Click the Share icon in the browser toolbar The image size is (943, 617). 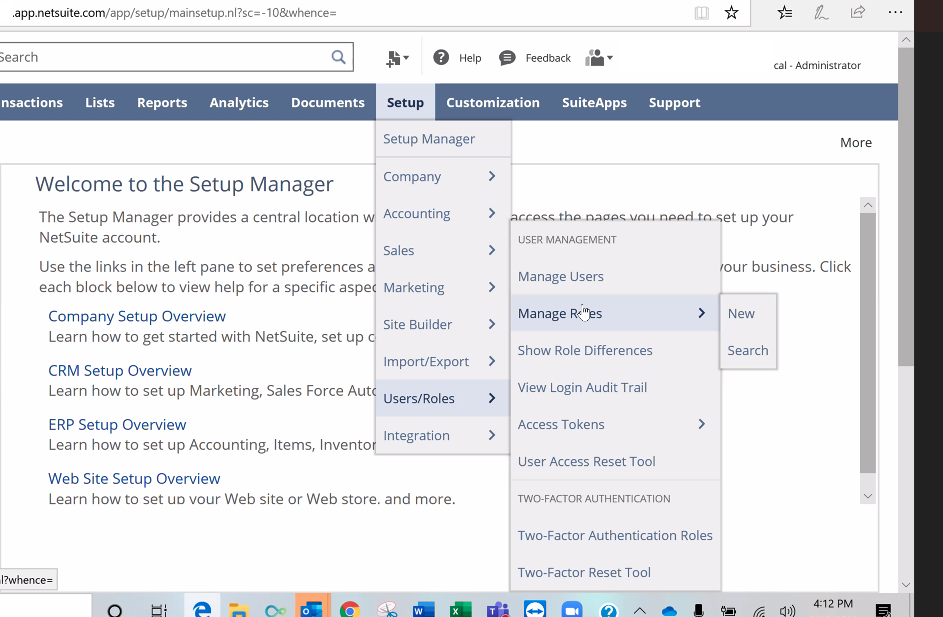click(857, 12)
